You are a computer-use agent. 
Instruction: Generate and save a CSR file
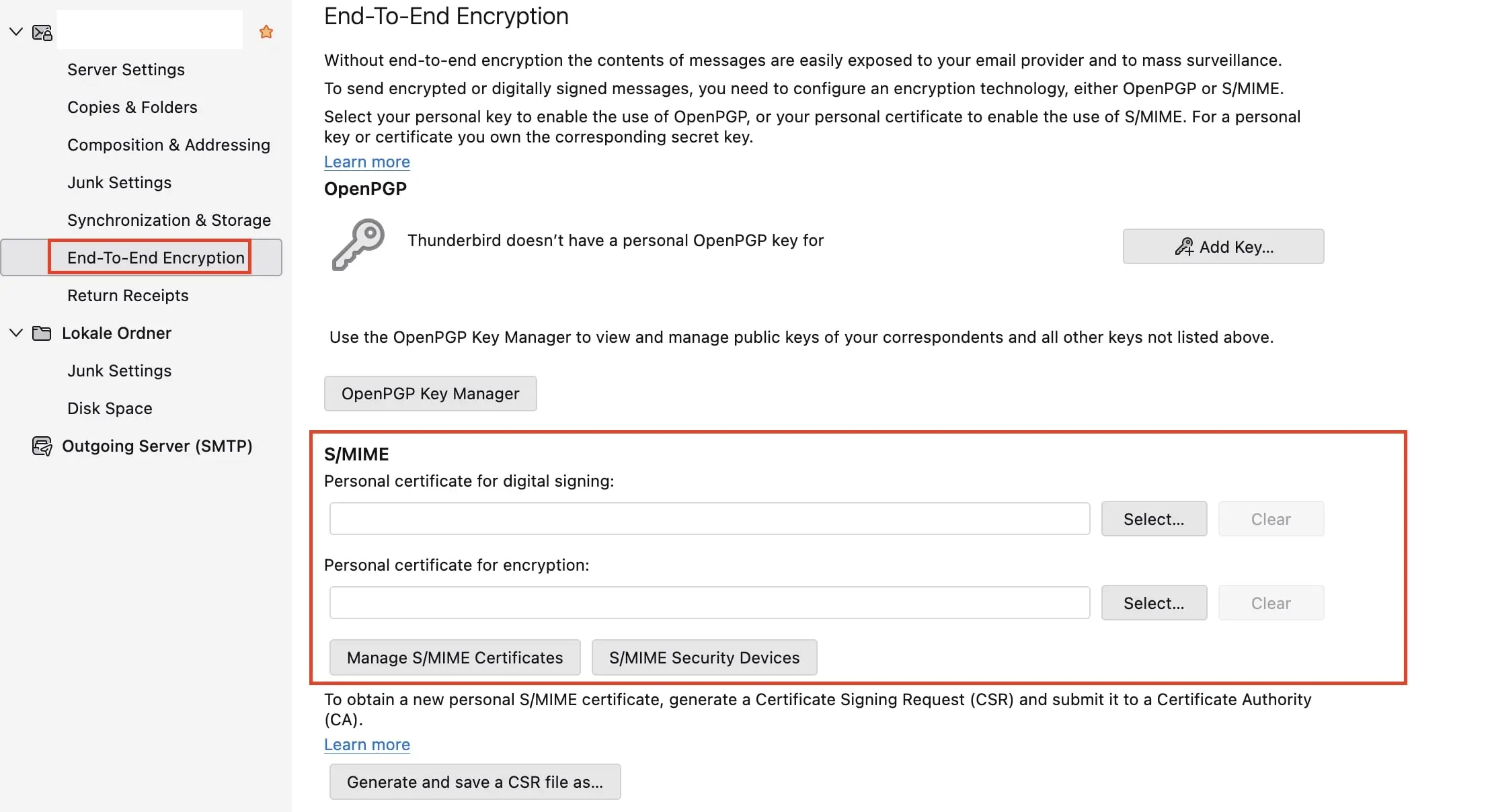pos(475,782)
